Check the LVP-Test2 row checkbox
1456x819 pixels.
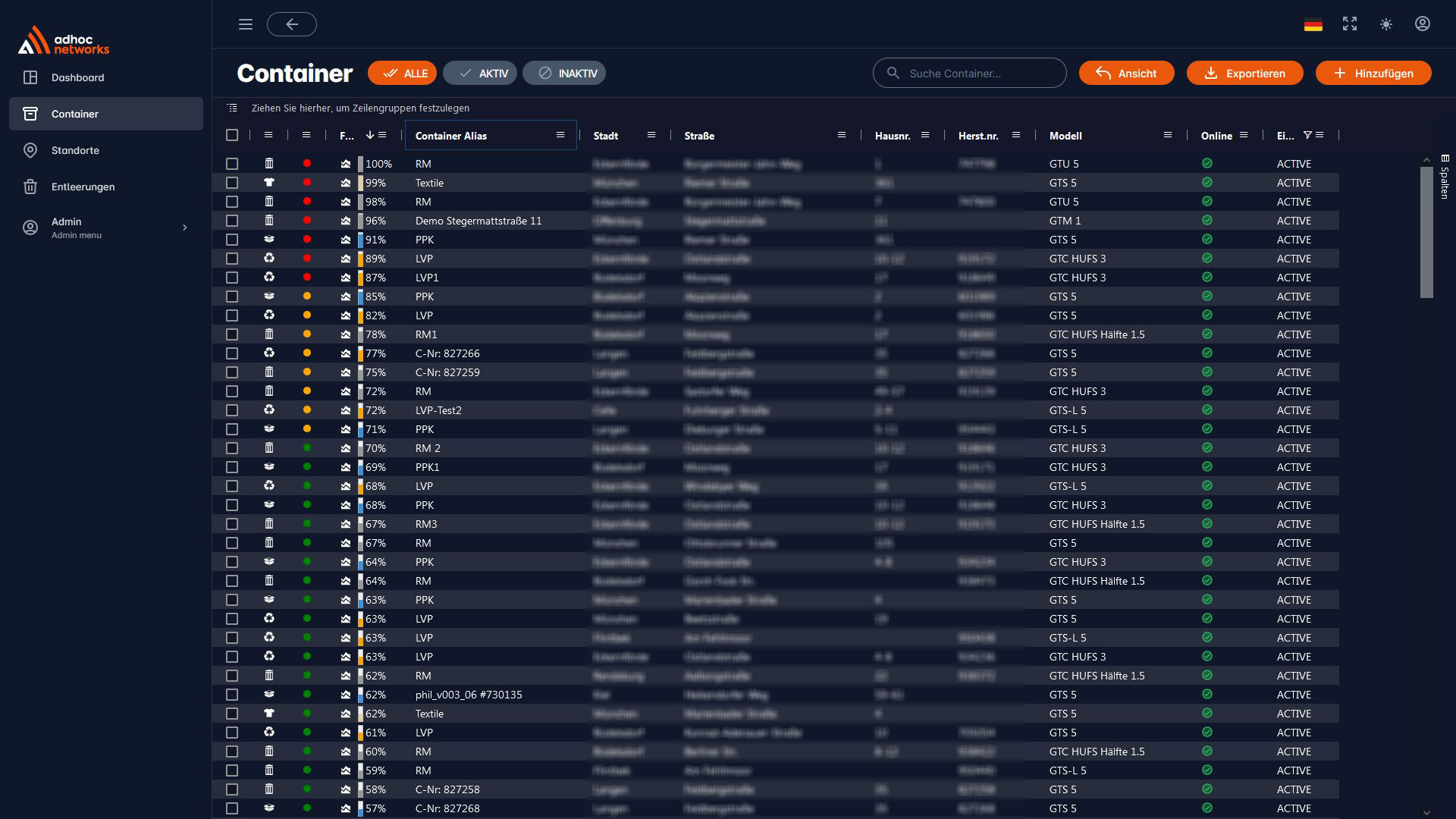[232, 410]
